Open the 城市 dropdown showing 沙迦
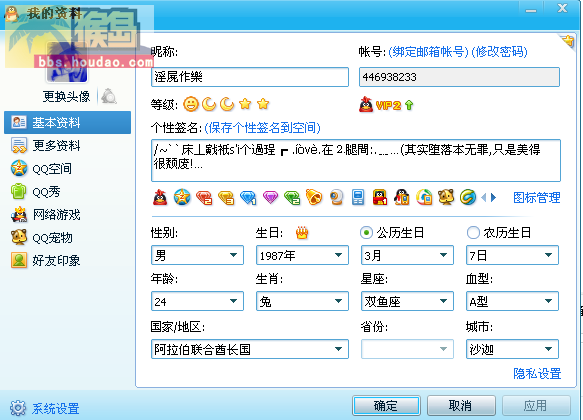Viewport: 583px width, 420px height. [512, 349]
